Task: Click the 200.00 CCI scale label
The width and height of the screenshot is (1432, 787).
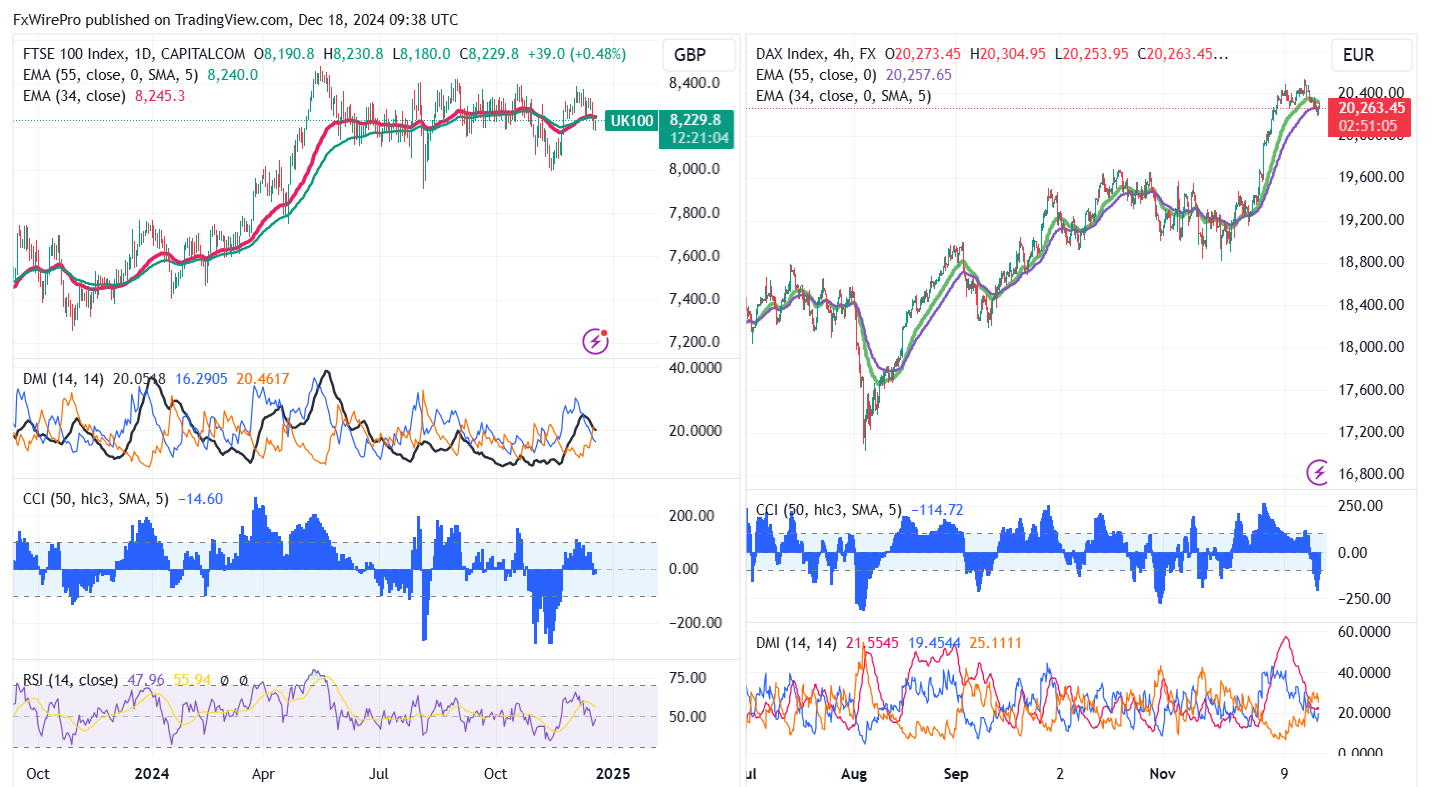Action: tap(691, 516)
